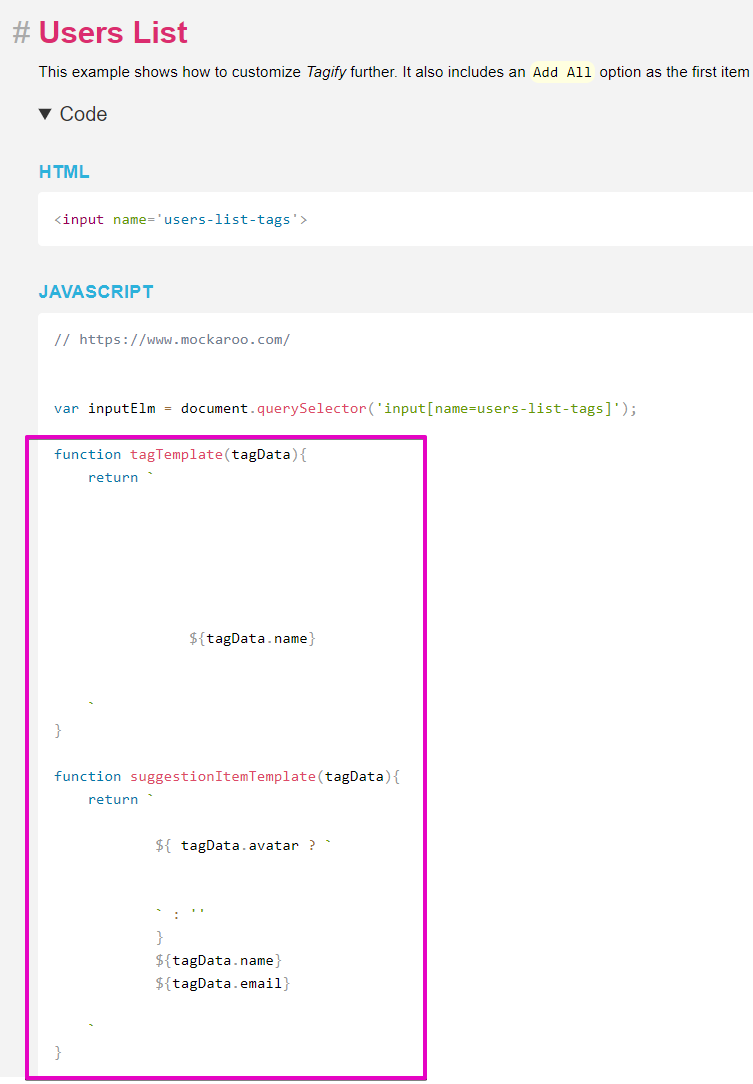The width and height of the screenshot is (753, 1084).
Task: Click the # anchor before Users List
Action: coord(21,32)
